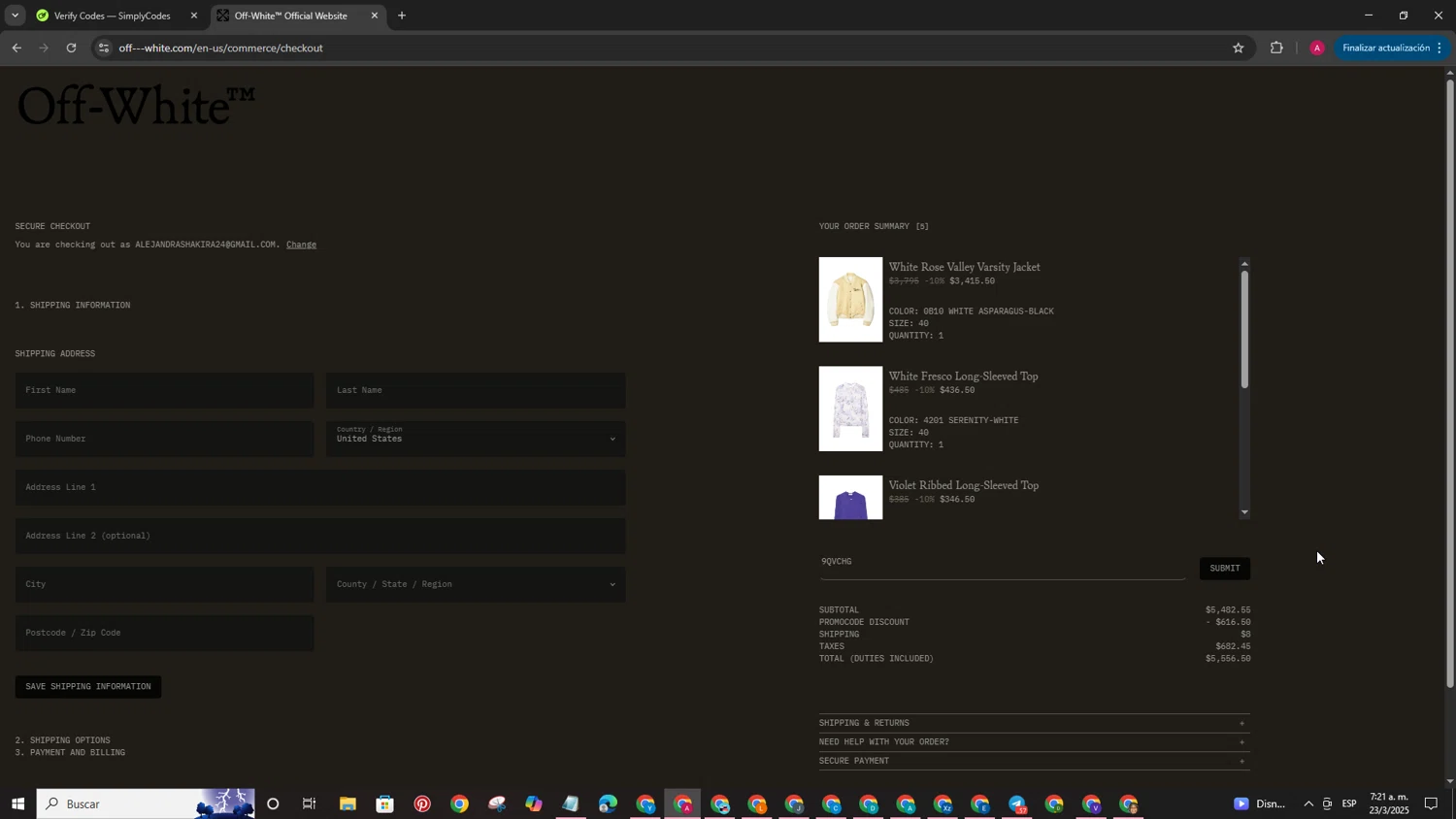Open Violet Ribbed Long-Sleeved Top title
This screenshot has width=1456, height=819.
(963, 485)
